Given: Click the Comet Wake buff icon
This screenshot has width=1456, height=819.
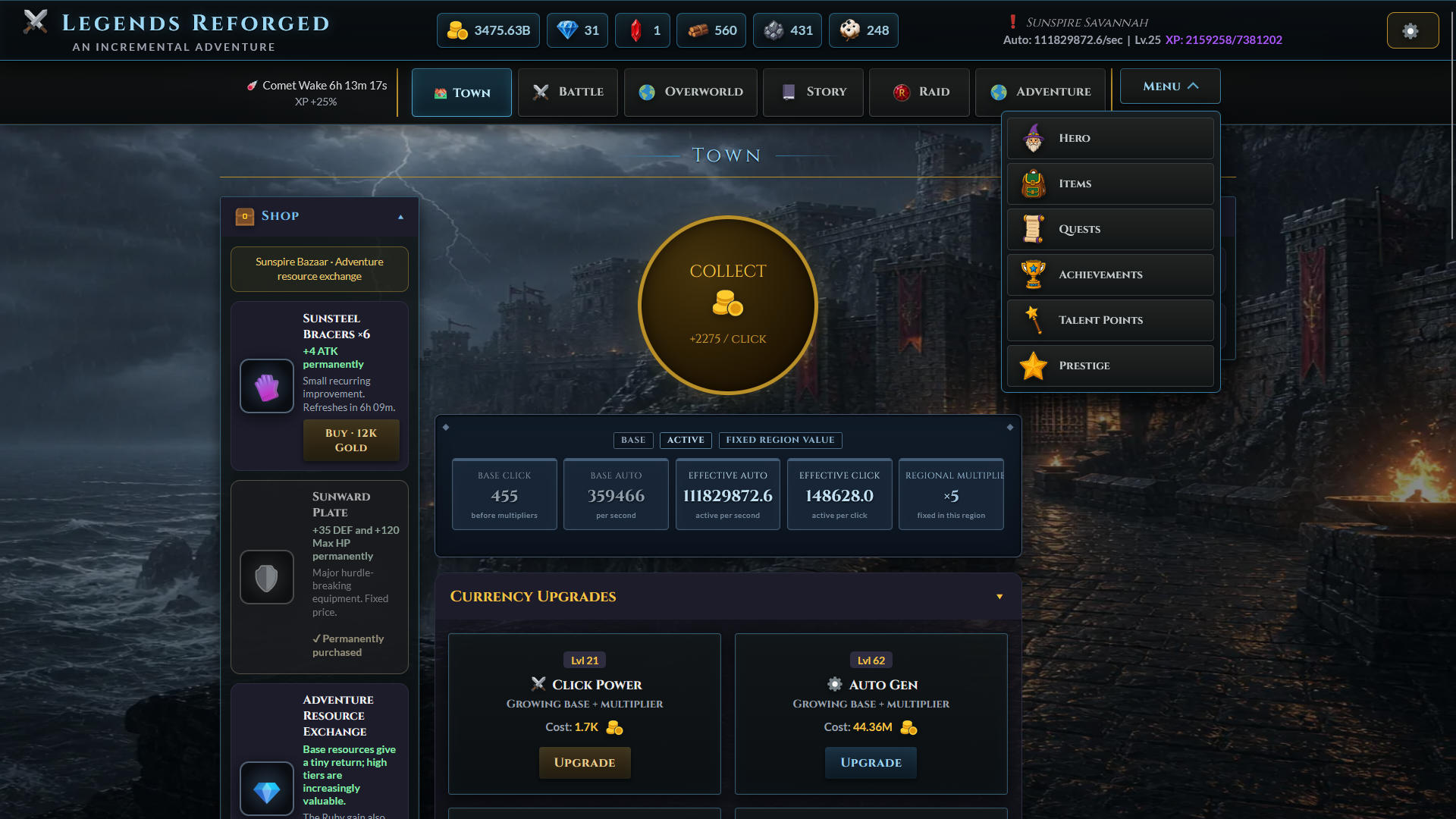Looking at the screenshot, I should pos(253,86).
